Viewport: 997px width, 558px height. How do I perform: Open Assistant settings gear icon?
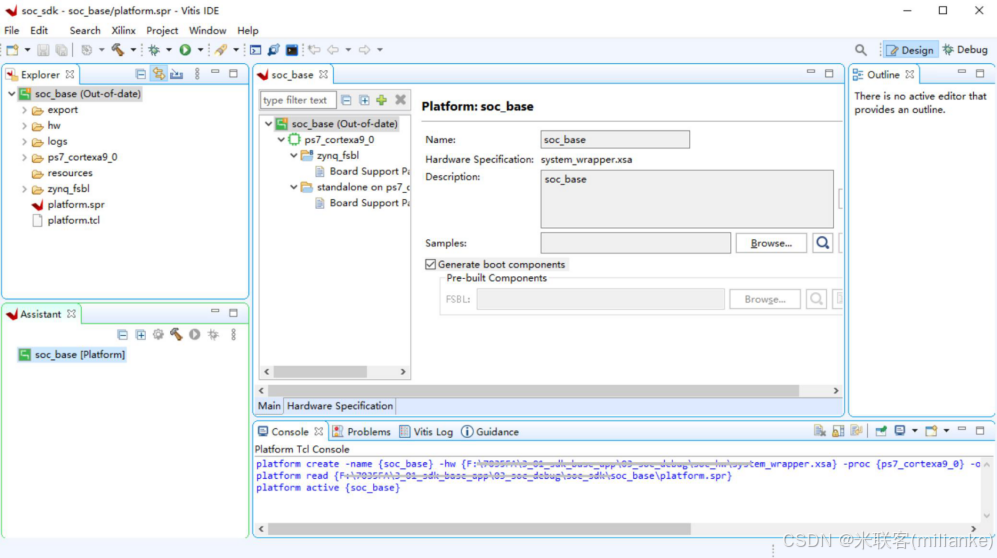tap(158, 334)
